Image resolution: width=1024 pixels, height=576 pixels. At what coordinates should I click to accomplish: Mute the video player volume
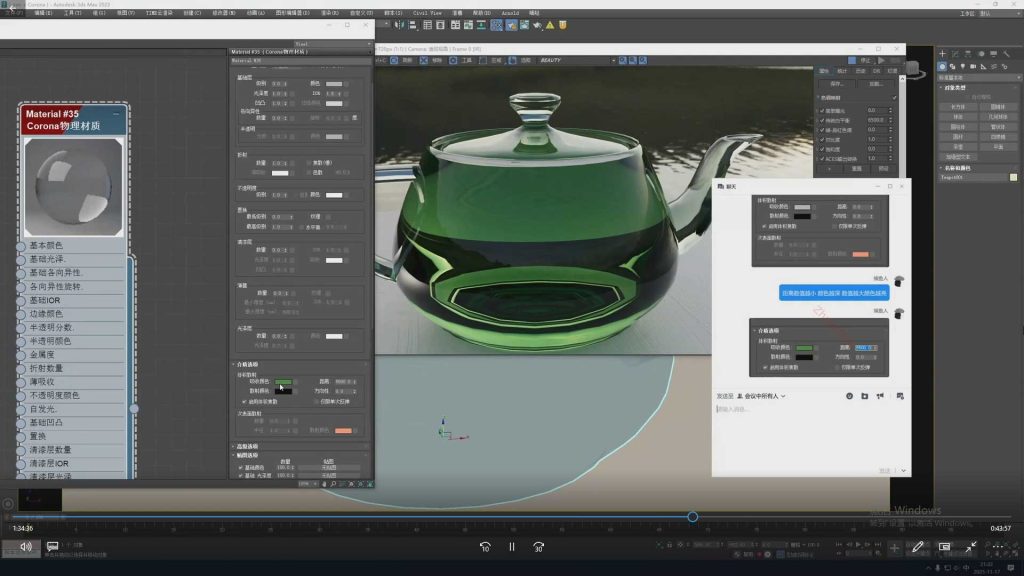[x=25, y=546]
